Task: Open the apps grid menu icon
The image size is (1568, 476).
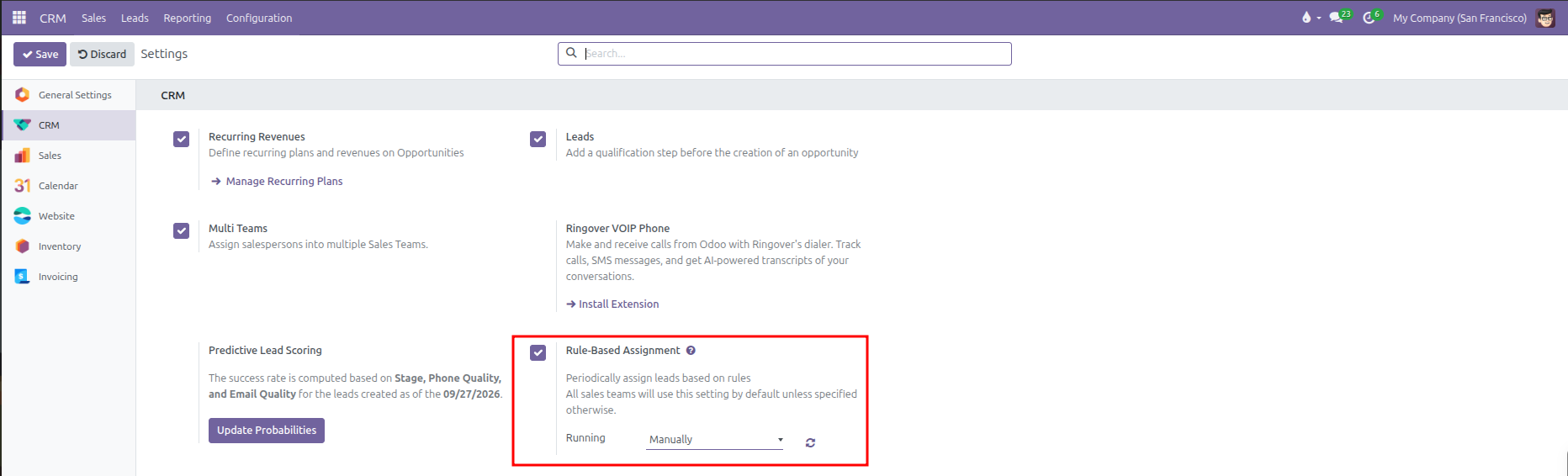Action: (x=19, y=18)
